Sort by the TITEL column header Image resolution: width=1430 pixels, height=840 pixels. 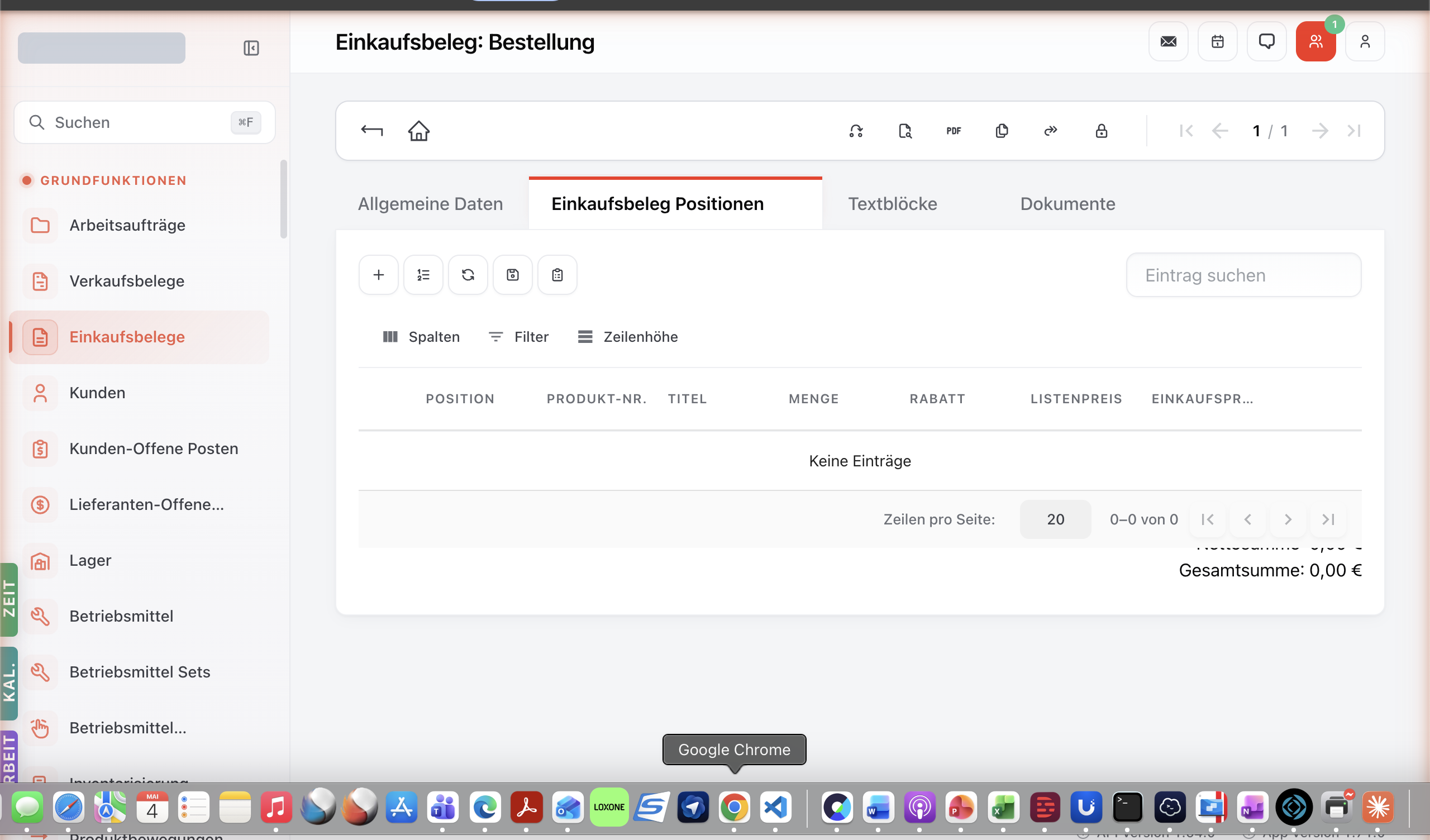coord(687,399)
